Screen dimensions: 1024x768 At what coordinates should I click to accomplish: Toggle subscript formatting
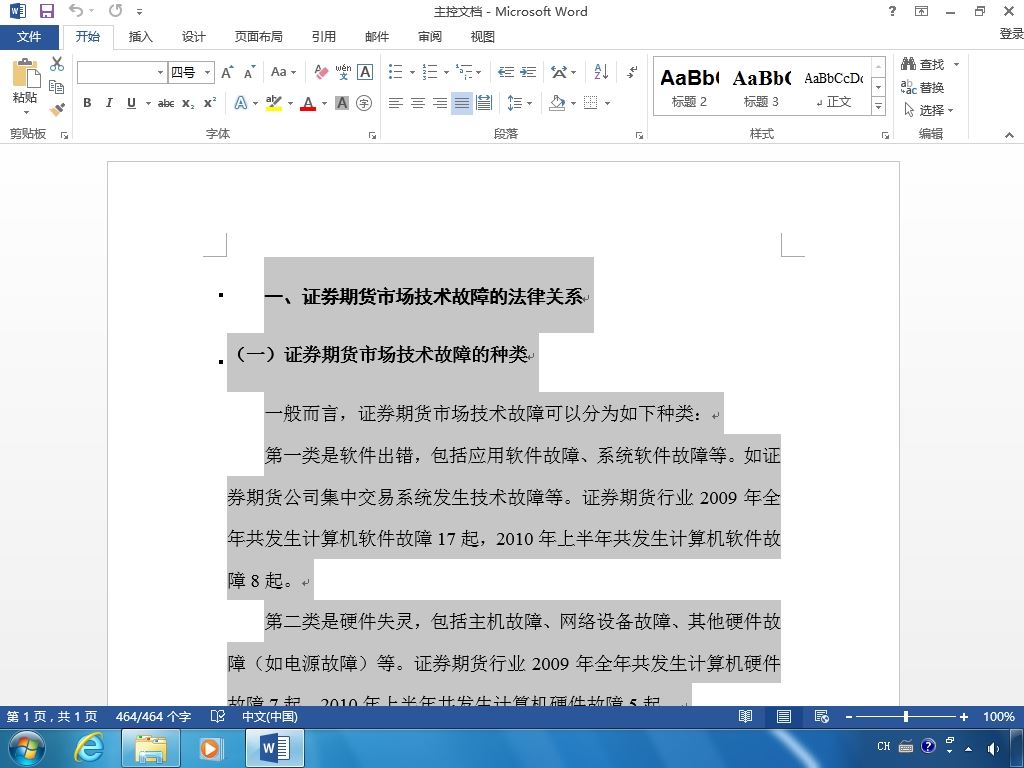click(188, 103)
